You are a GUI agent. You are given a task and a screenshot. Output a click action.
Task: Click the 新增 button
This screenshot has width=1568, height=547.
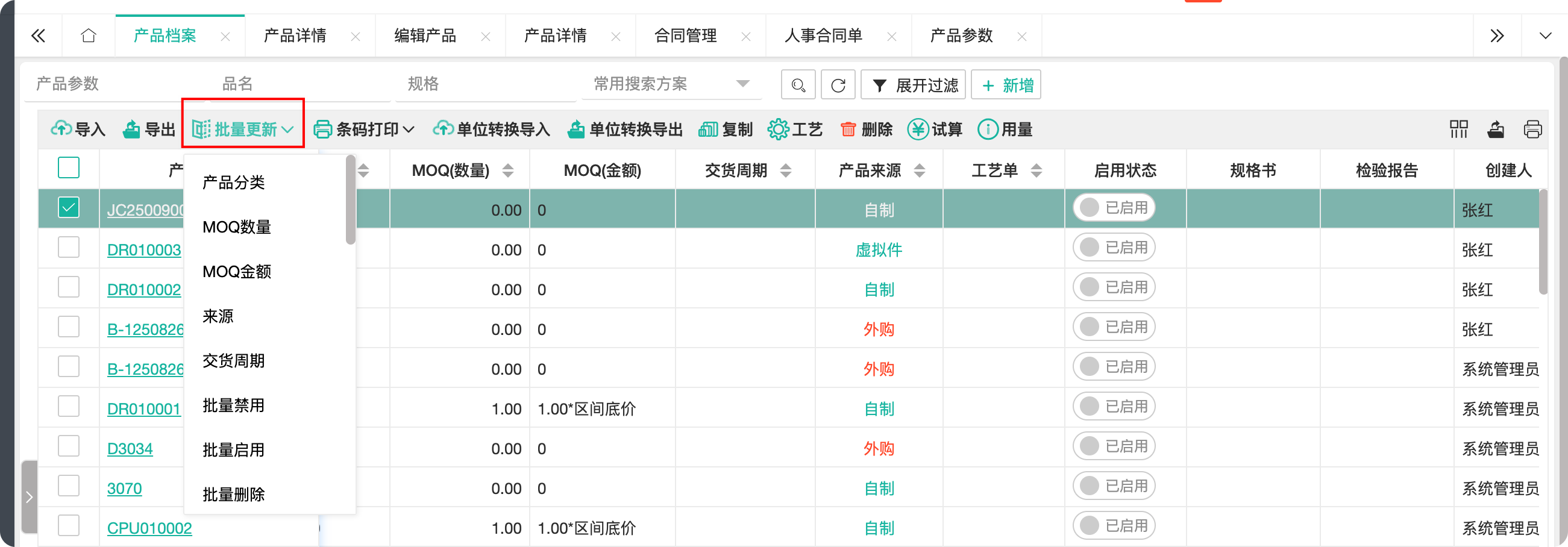[1006, 85]
